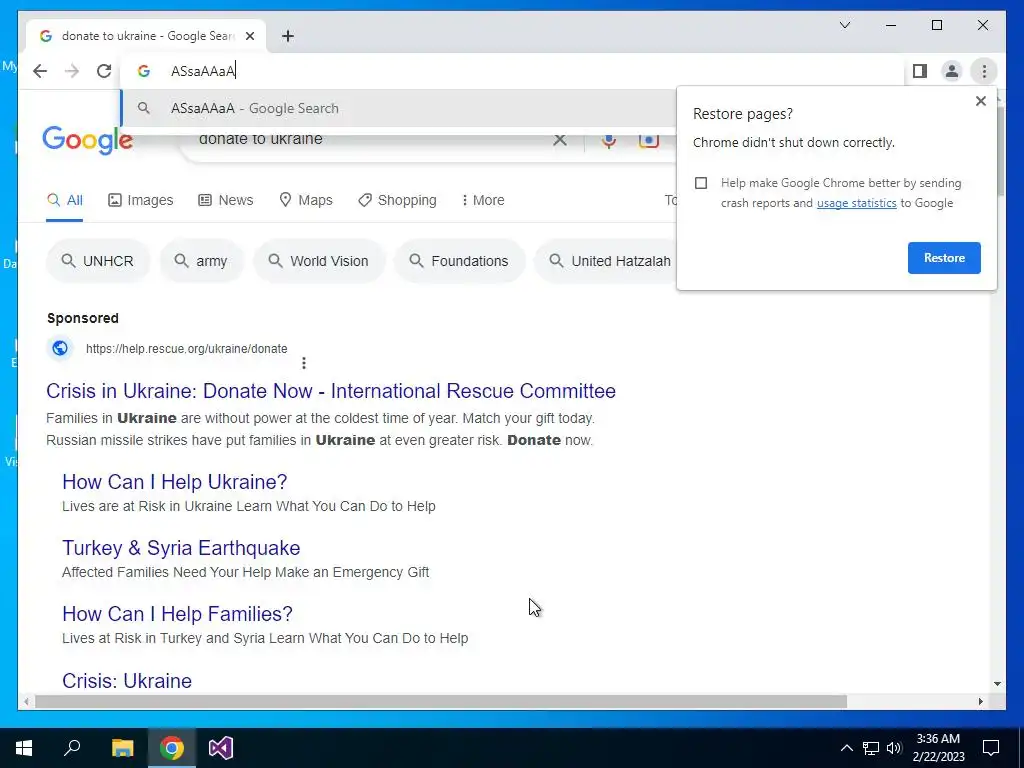Open Chrome's three-dot menu
Screen dimensions: 1024x768
click(x=984, y=71)
